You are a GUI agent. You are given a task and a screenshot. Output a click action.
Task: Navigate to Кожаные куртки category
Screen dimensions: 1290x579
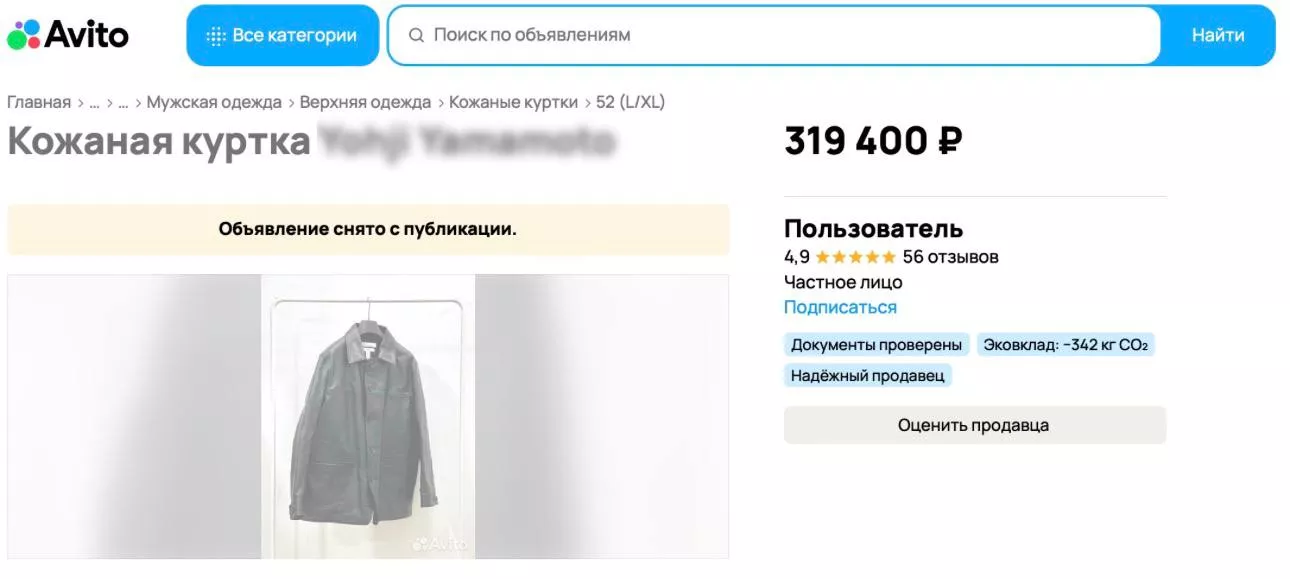(x=513, y=102)
